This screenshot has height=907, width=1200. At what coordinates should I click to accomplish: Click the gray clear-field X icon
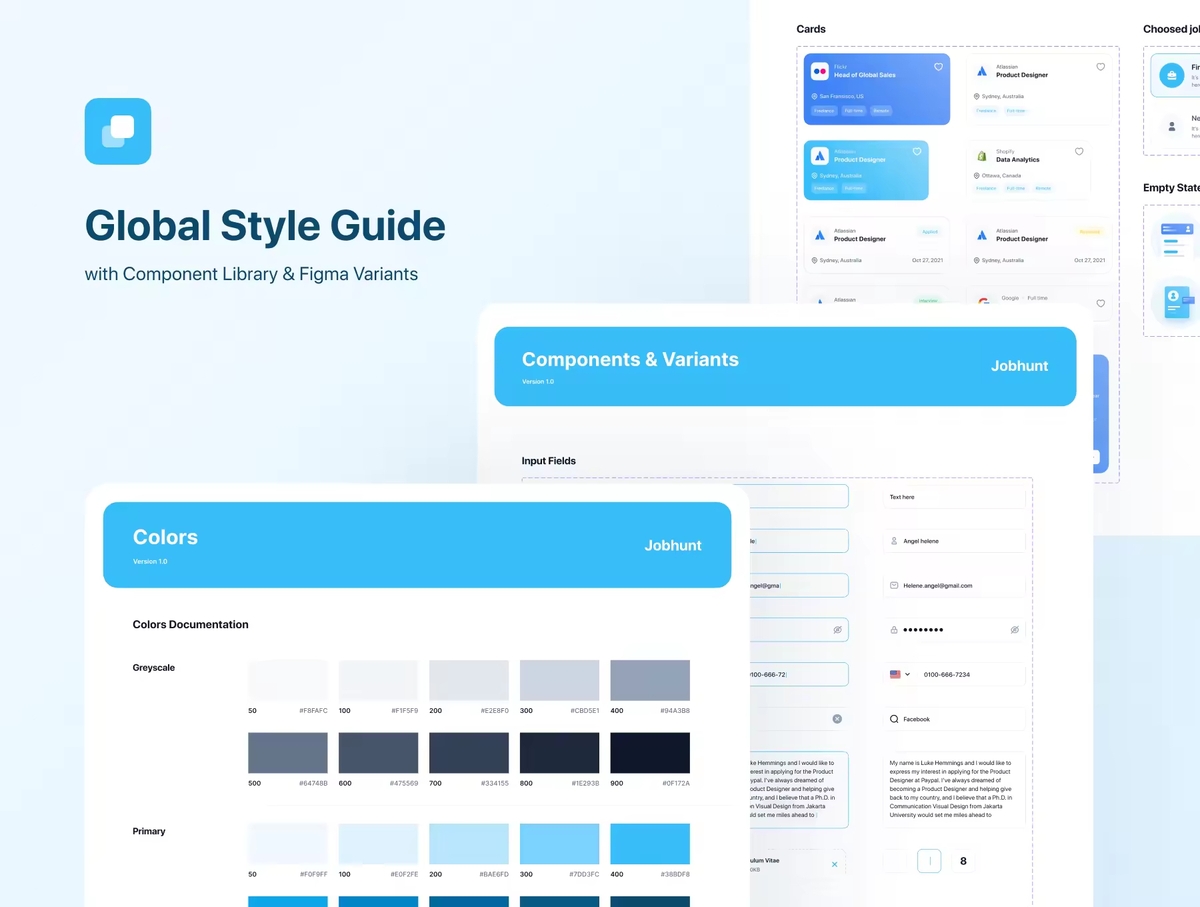837,719
